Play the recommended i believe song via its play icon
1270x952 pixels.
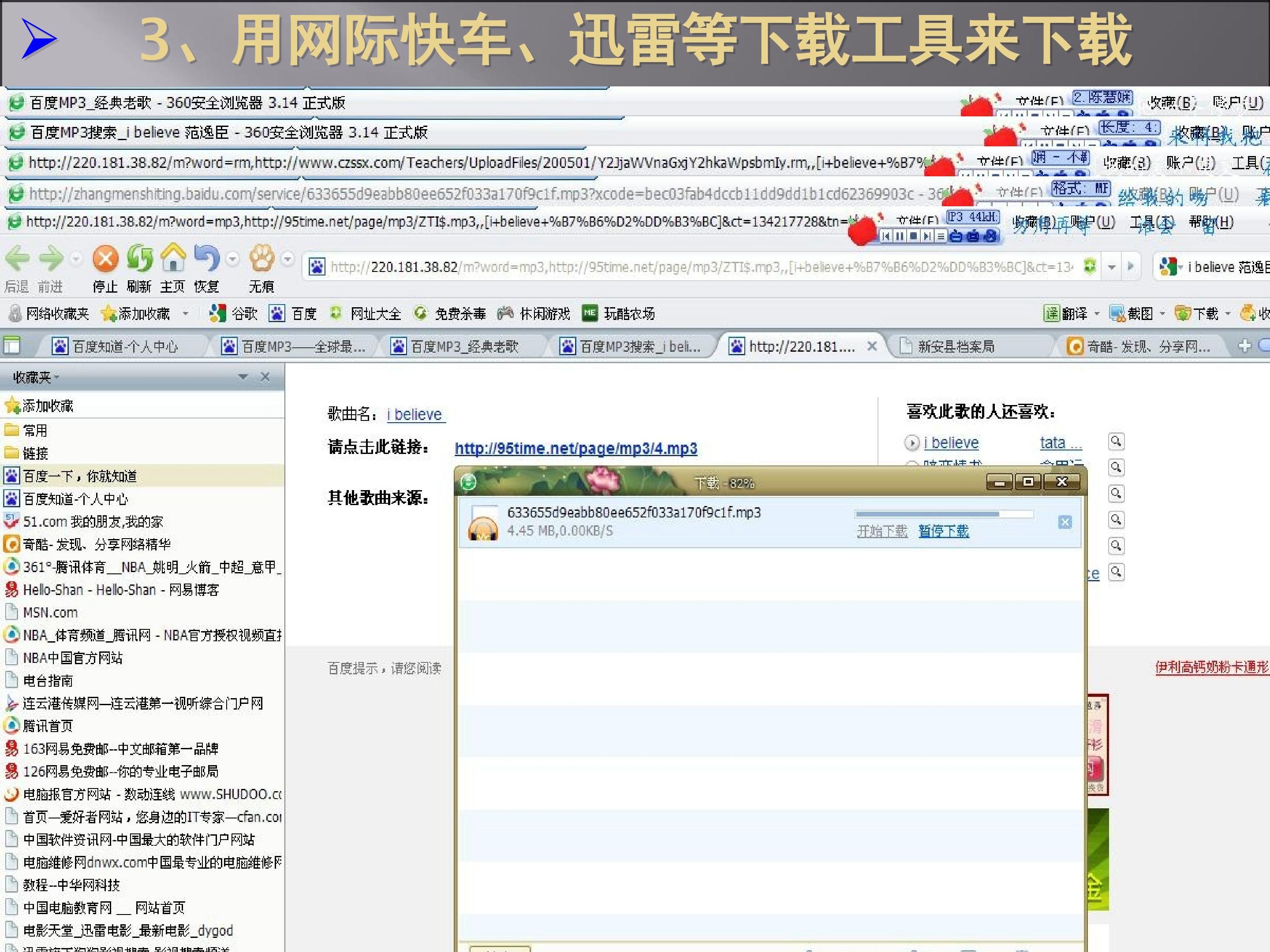coord(912,443)
